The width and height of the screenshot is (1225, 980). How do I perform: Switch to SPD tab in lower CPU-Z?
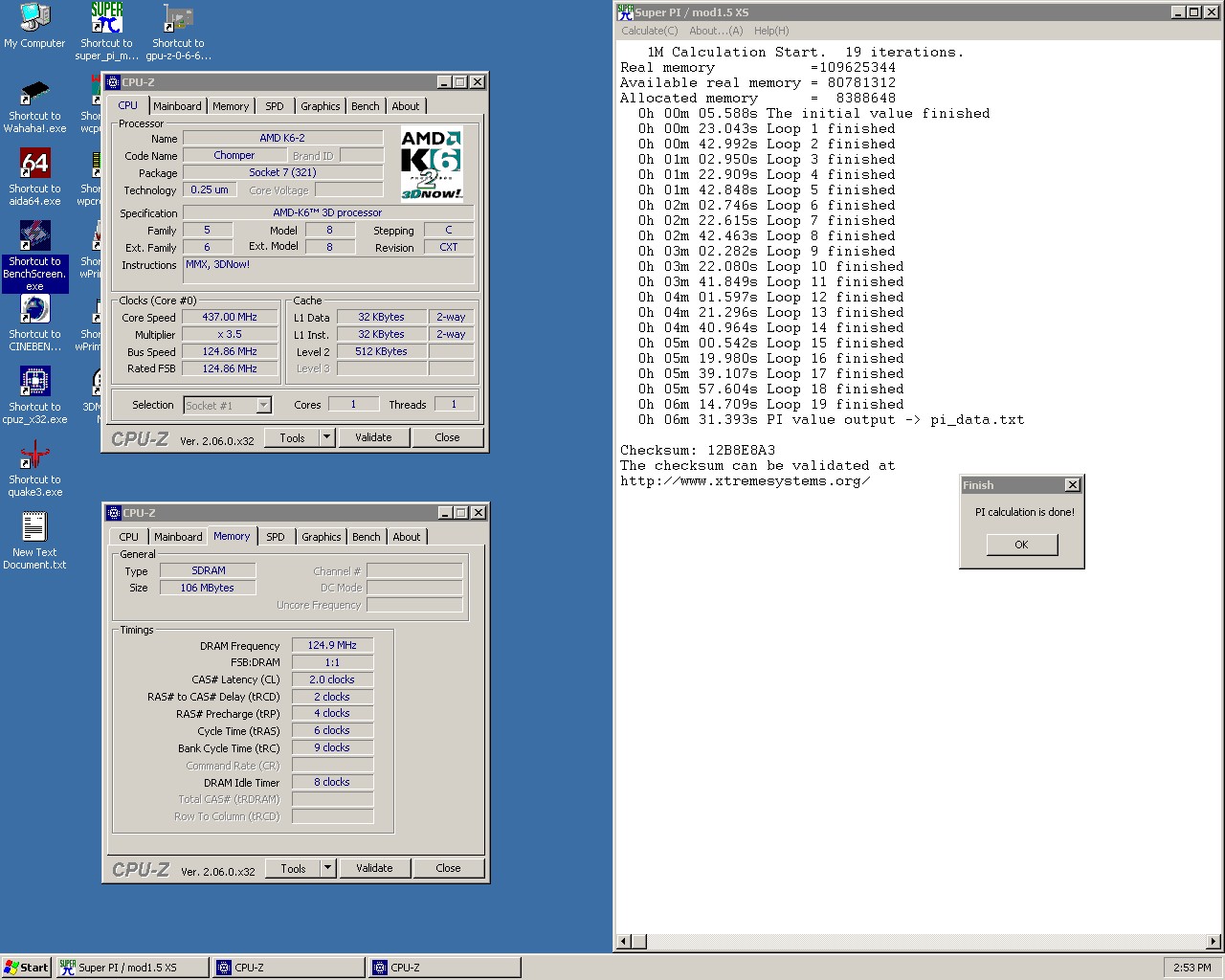point(276,537)
